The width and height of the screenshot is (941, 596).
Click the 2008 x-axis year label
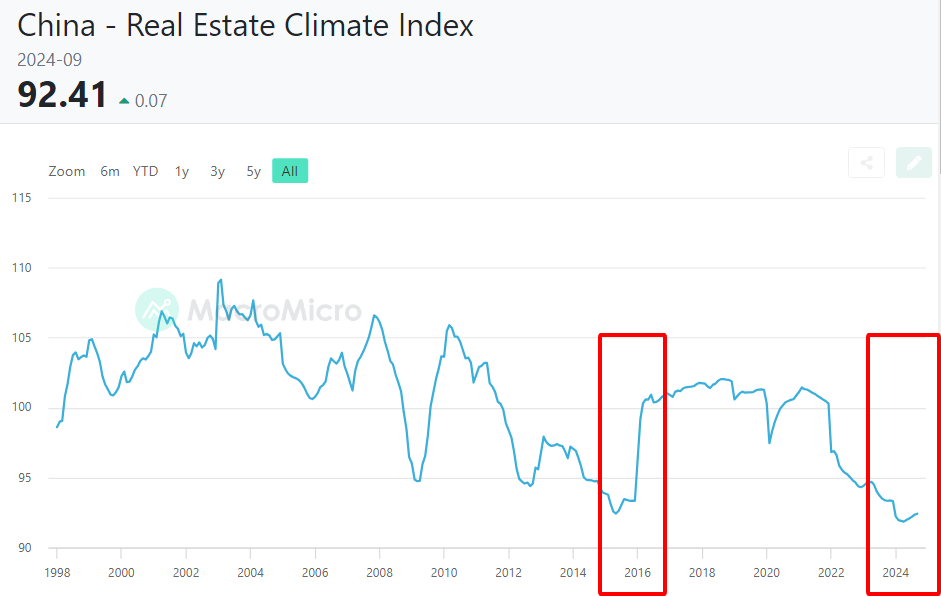pos(379,573)
